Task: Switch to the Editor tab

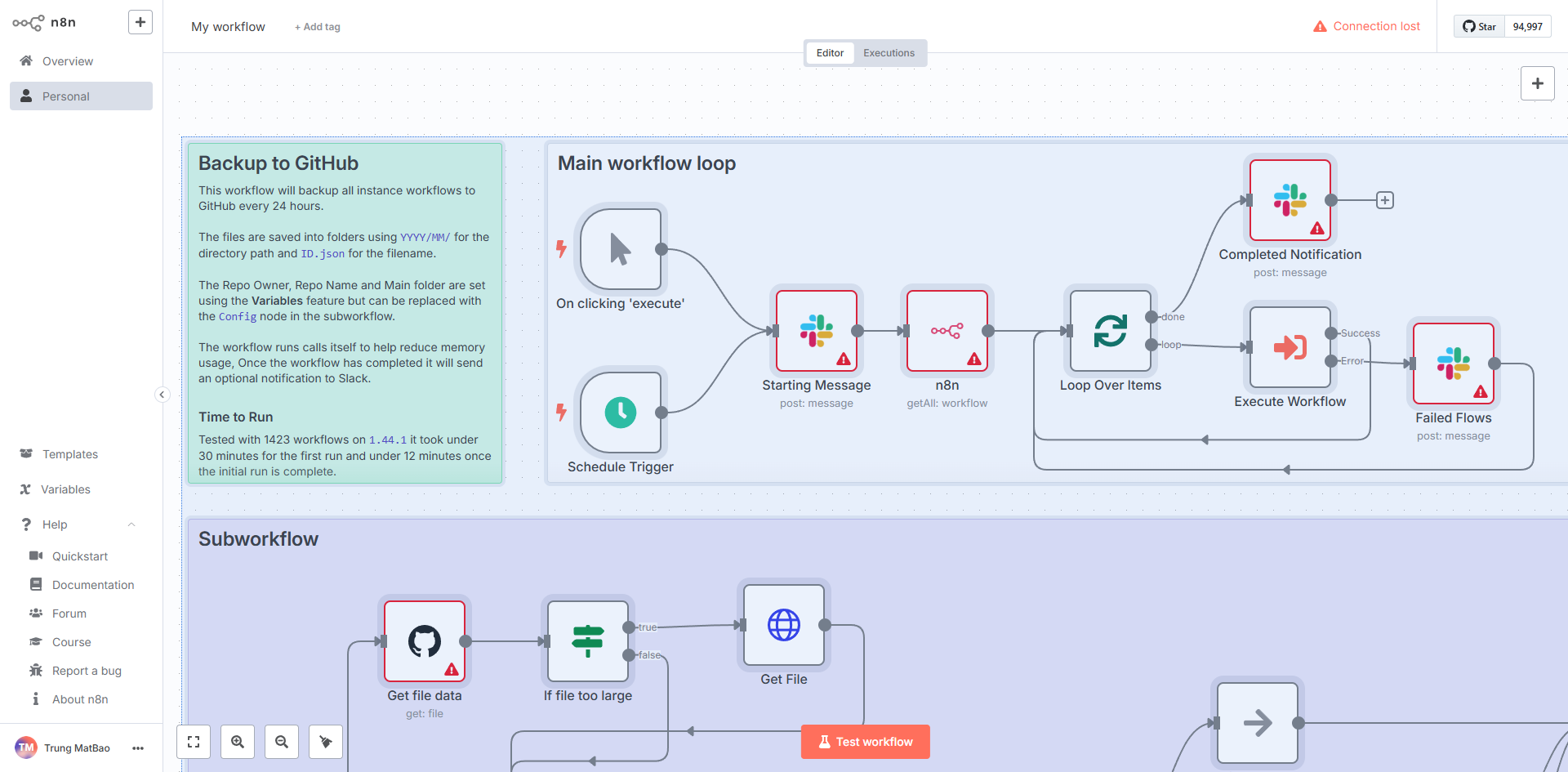Action: (830, 53)
